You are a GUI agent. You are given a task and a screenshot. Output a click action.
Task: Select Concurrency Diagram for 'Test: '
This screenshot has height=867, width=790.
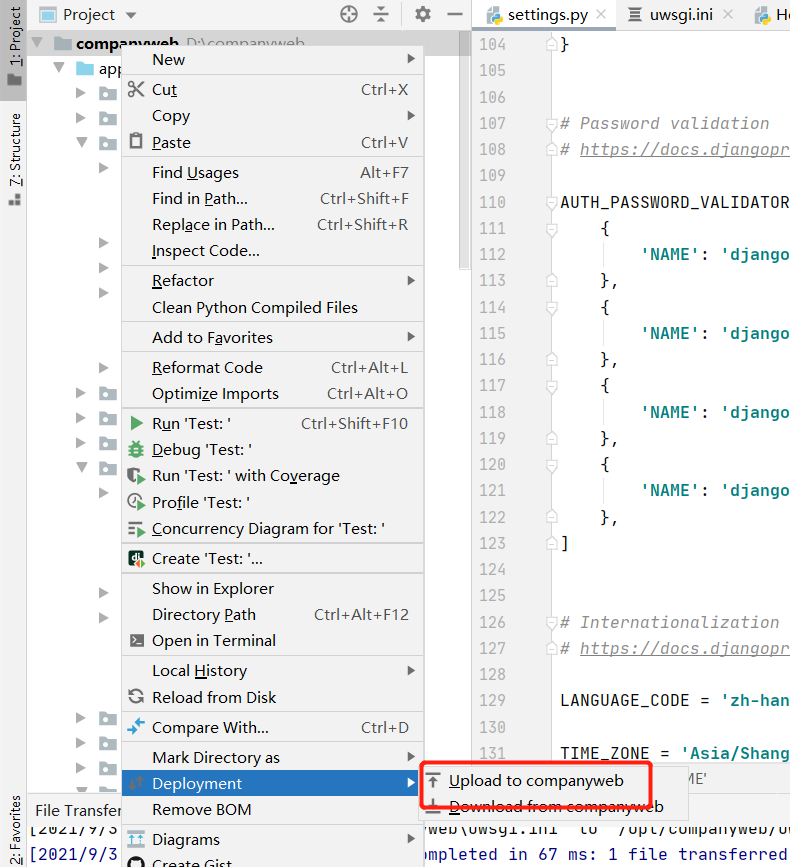(x=273, y=529)
